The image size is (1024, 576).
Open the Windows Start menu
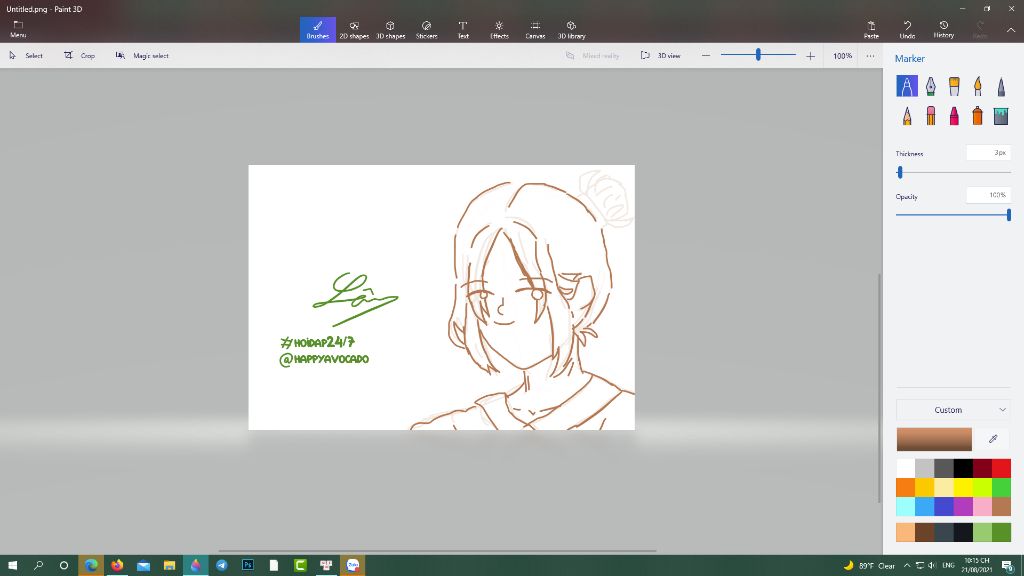click(x=12, y=566)
